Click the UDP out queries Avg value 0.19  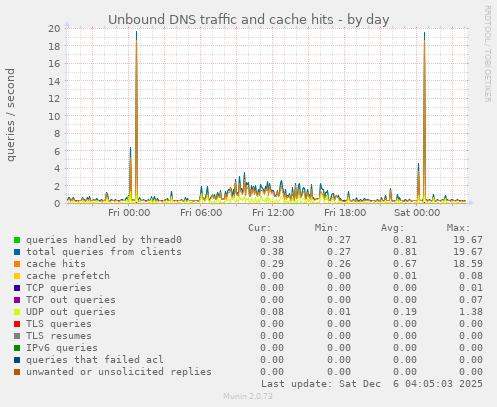click(405, 312)
